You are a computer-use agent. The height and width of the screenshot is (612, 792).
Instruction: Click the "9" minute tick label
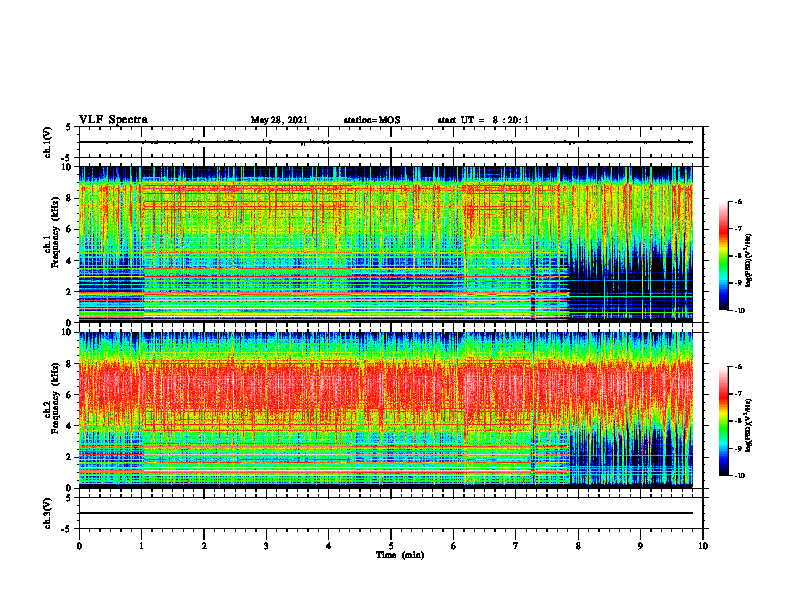click(x=640, y=546)
